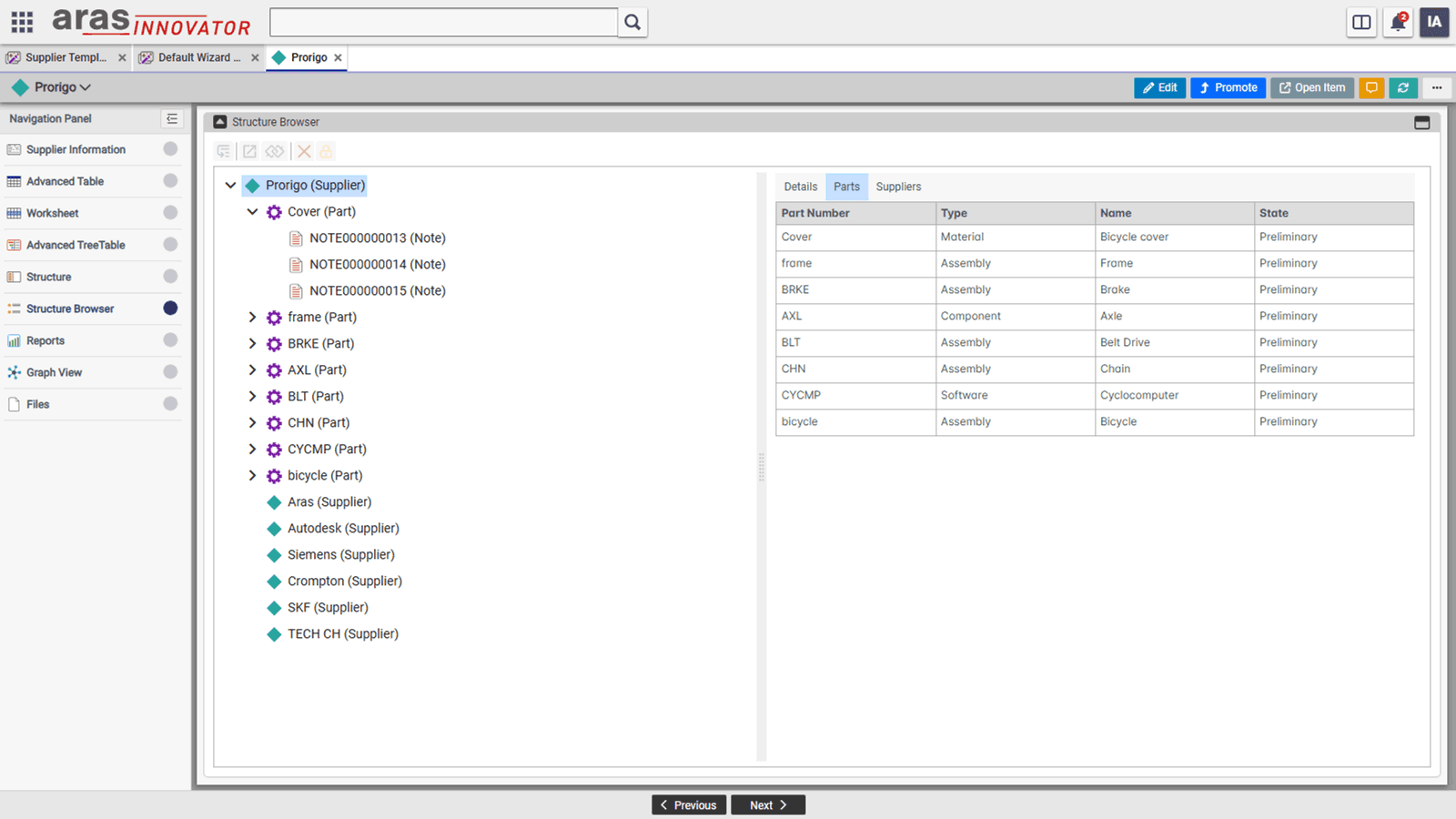The width and height of the screenshot is (1456, 819).
Task: Open the more options ellipsis menu
Action: pyautogui.click(x=1437, y=87)
